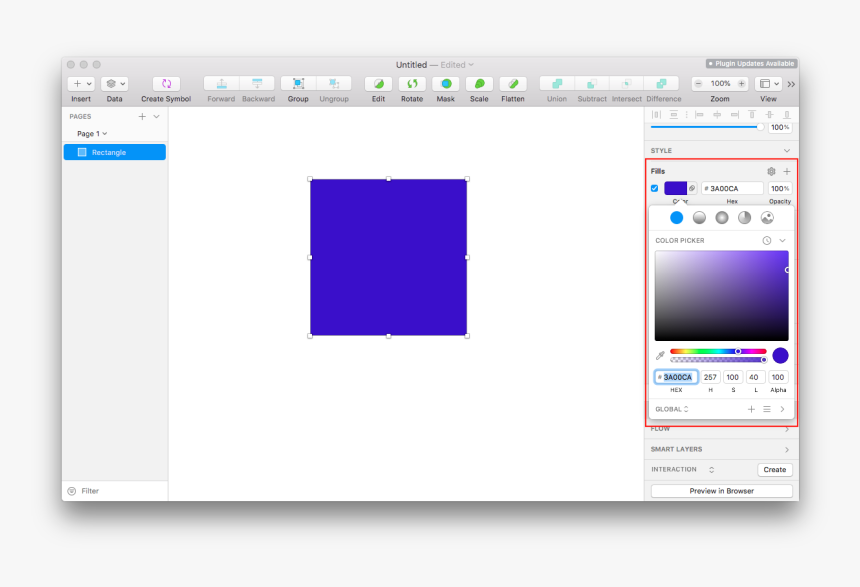860x587 pixels.
Task: Collapse the Color Picker section
Action: coord(783,240)
